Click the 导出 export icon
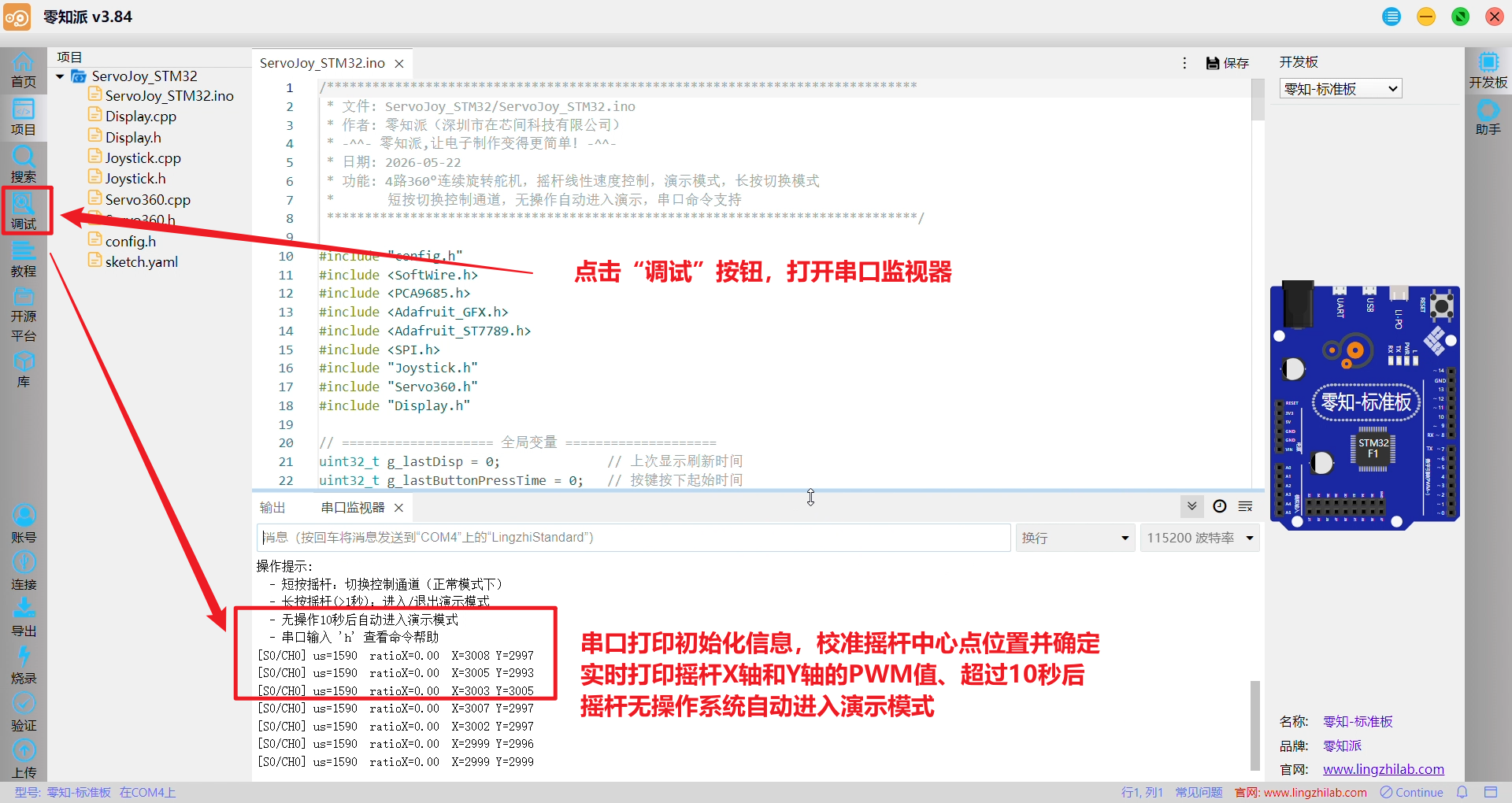This screenshot has width=1512, height=803. (24, 618)
